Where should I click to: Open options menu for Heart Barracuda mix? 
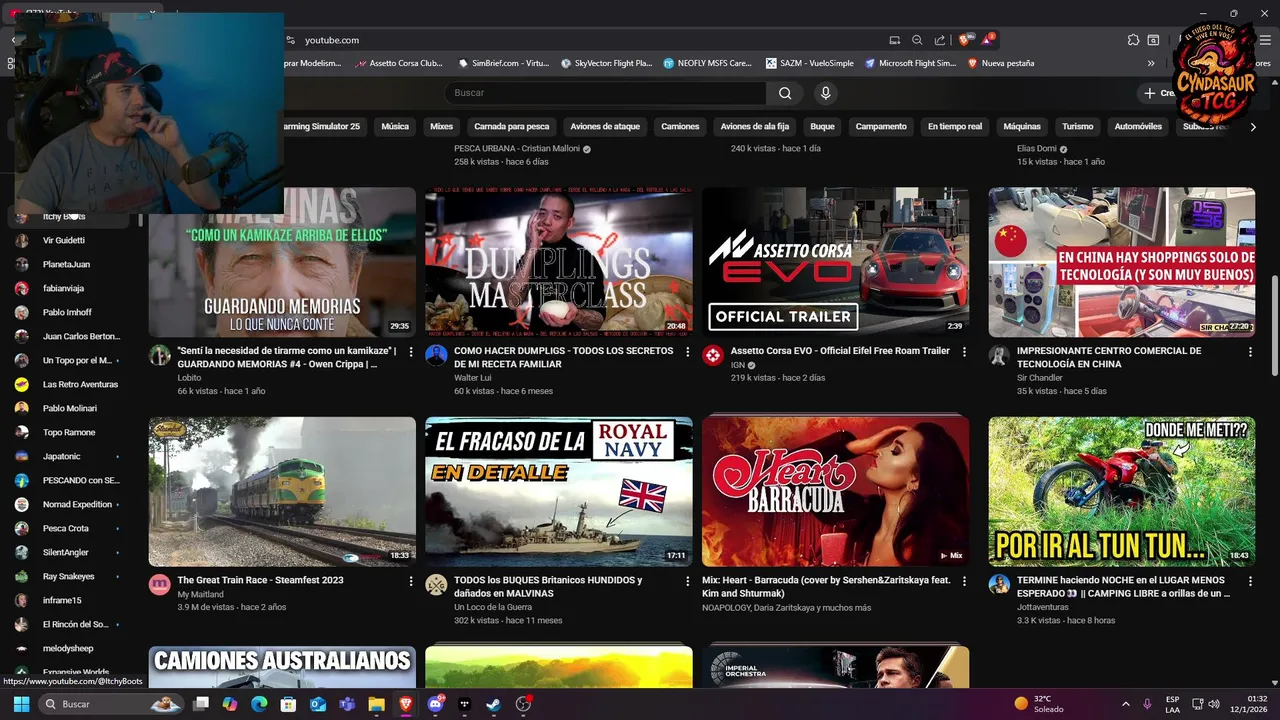point(964,581)
